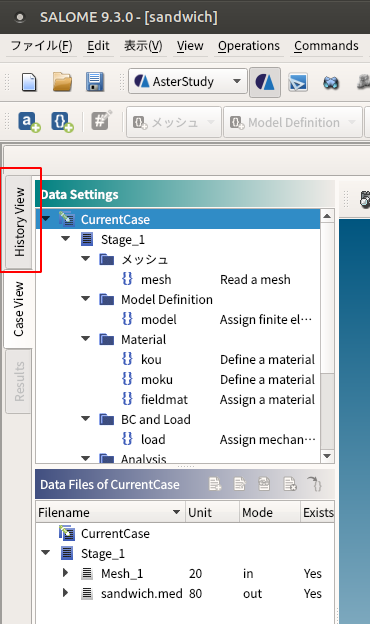370x624 pixels.
Task: Collapse the Model Definition category node
Action: pyautogui.click(x=86, y=298)
